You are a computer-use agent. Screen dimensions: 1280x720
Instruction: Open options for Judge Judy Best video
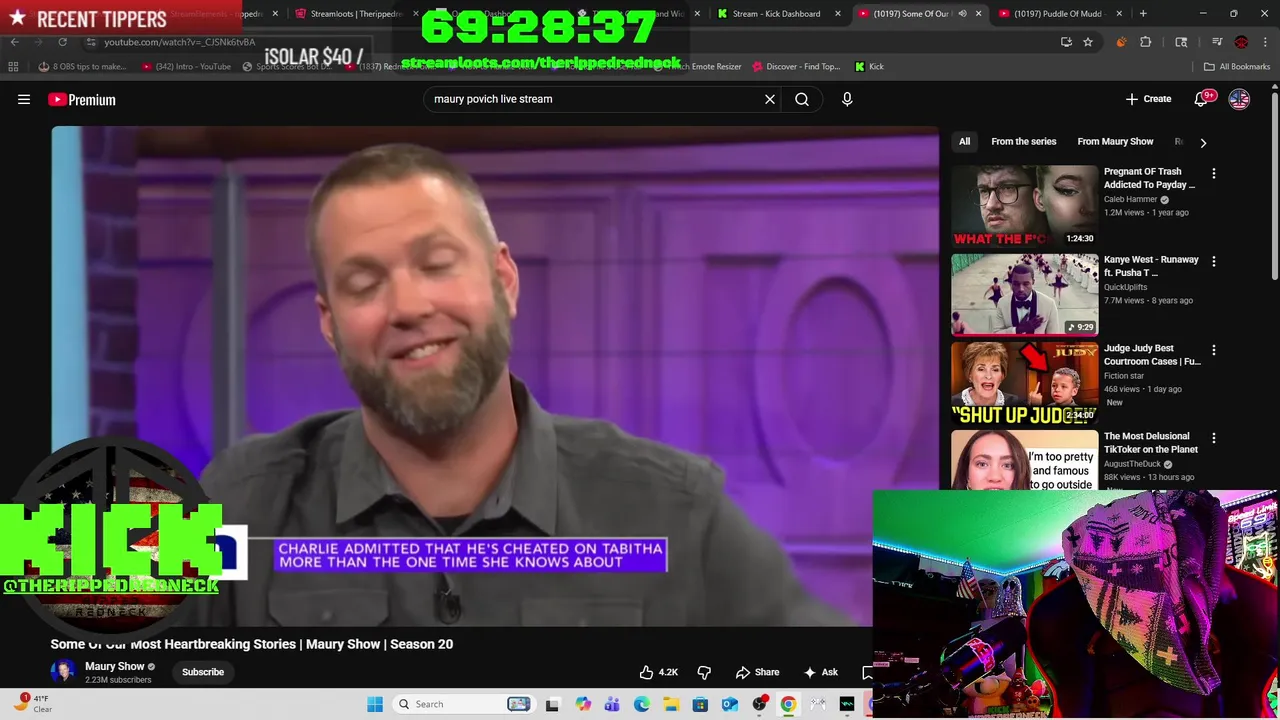[1214, 350]
